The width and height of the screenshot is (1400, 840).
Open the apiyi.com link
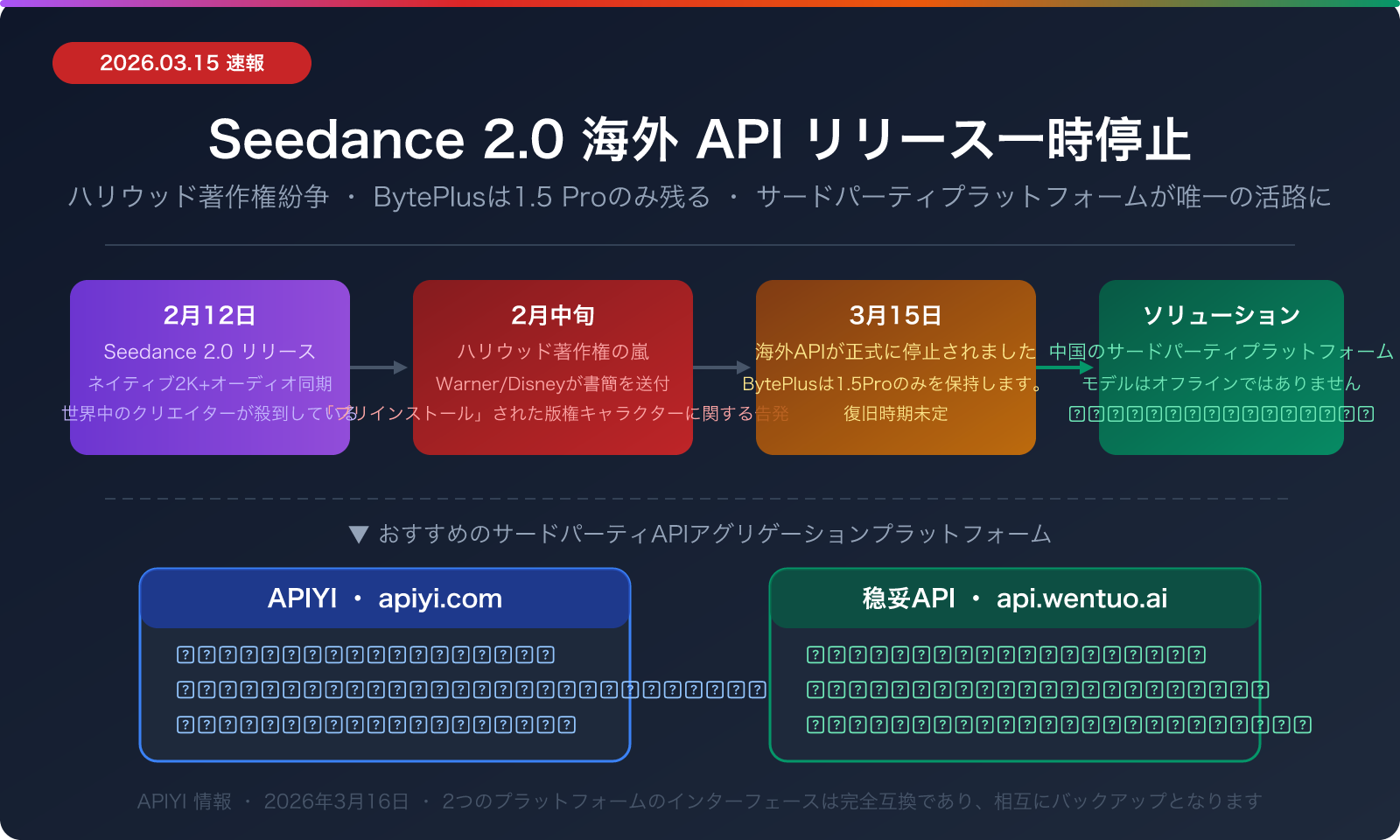pos(439,598)
